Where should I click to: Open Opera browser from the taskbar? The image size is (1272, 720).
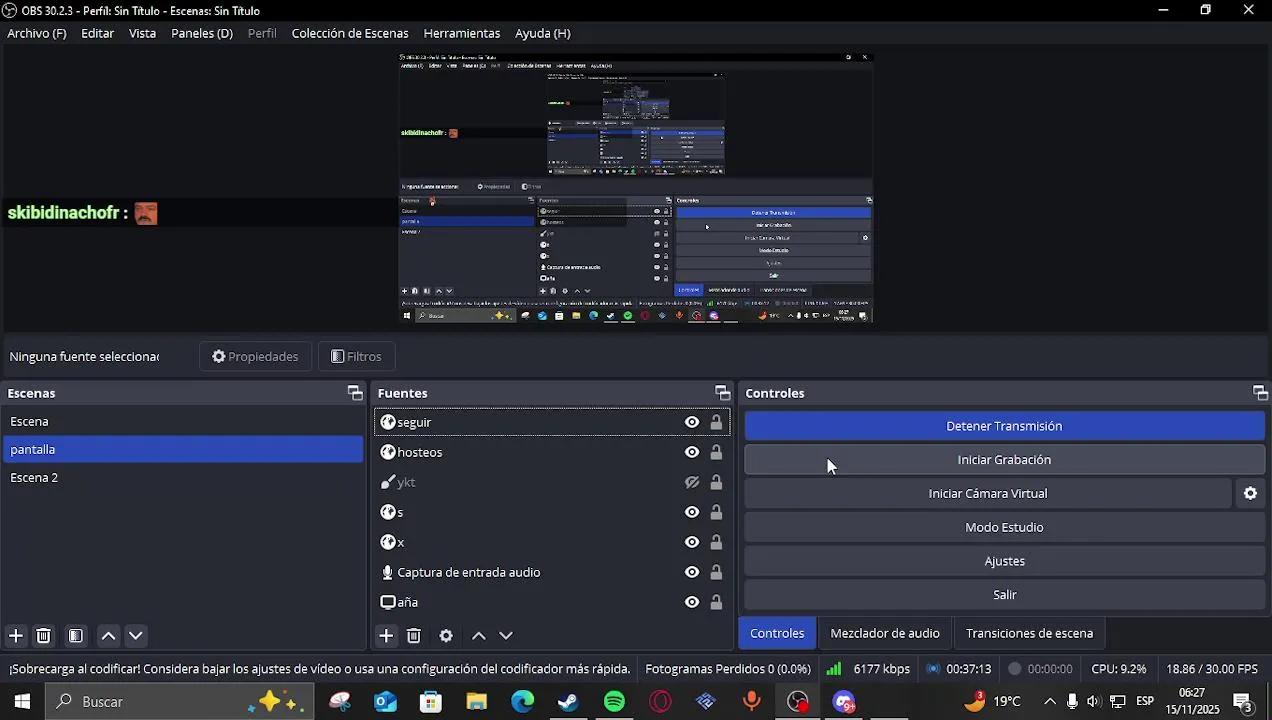point(660,702)
